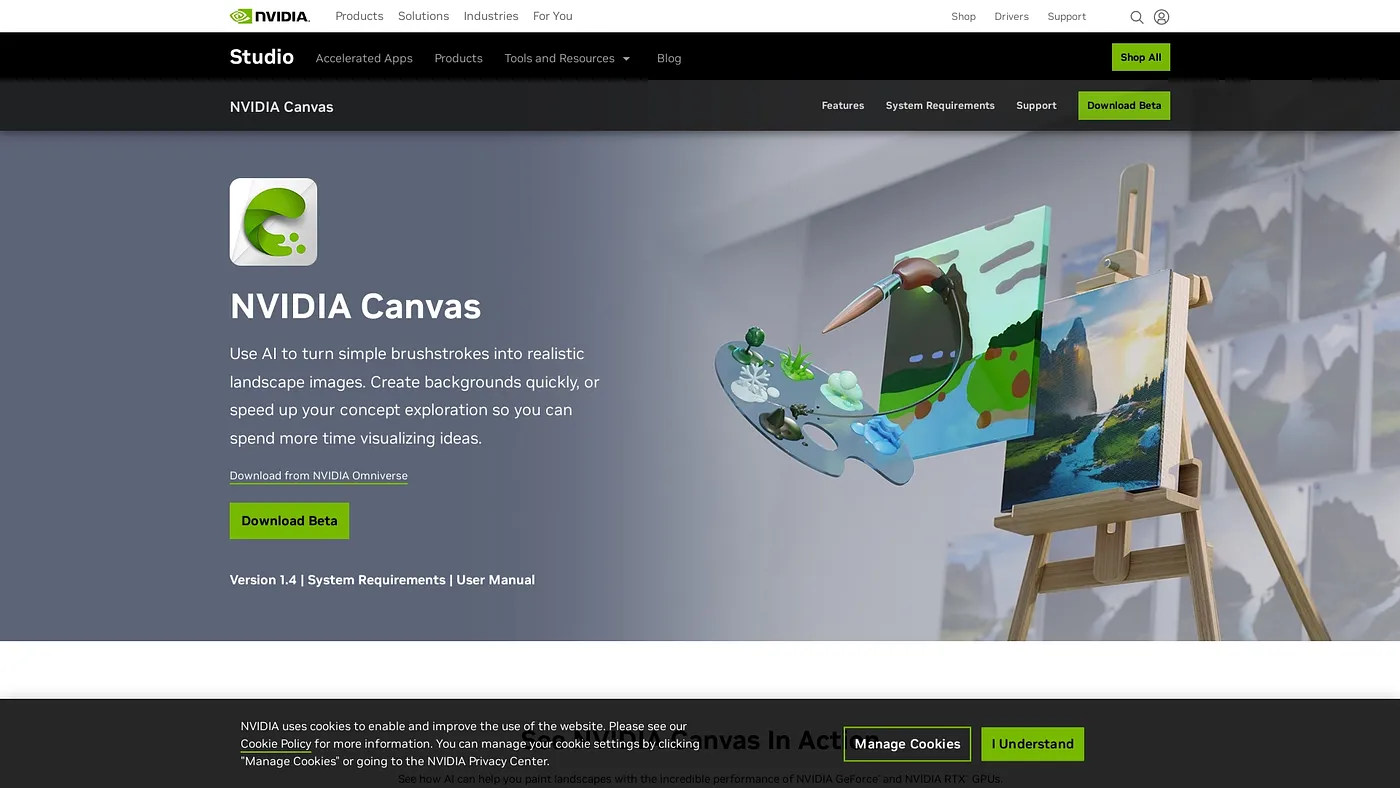Click the NVIDIA Canvas app icon
Screen dimensions: 1400x788
tap(273, 222)
